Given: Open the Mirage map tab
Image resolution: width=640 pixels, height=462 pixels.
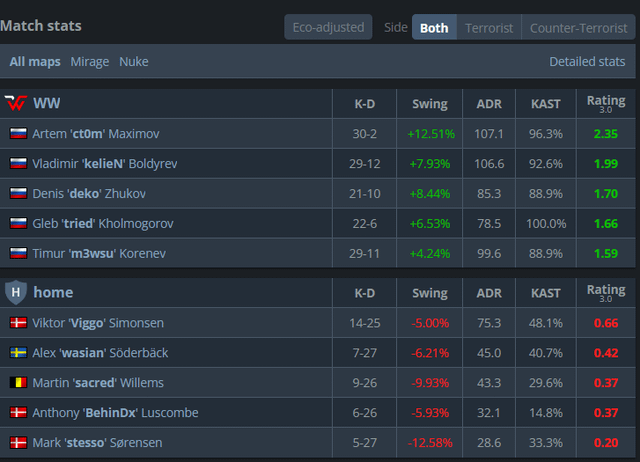Looking at the screenshot, I should 90,62.
